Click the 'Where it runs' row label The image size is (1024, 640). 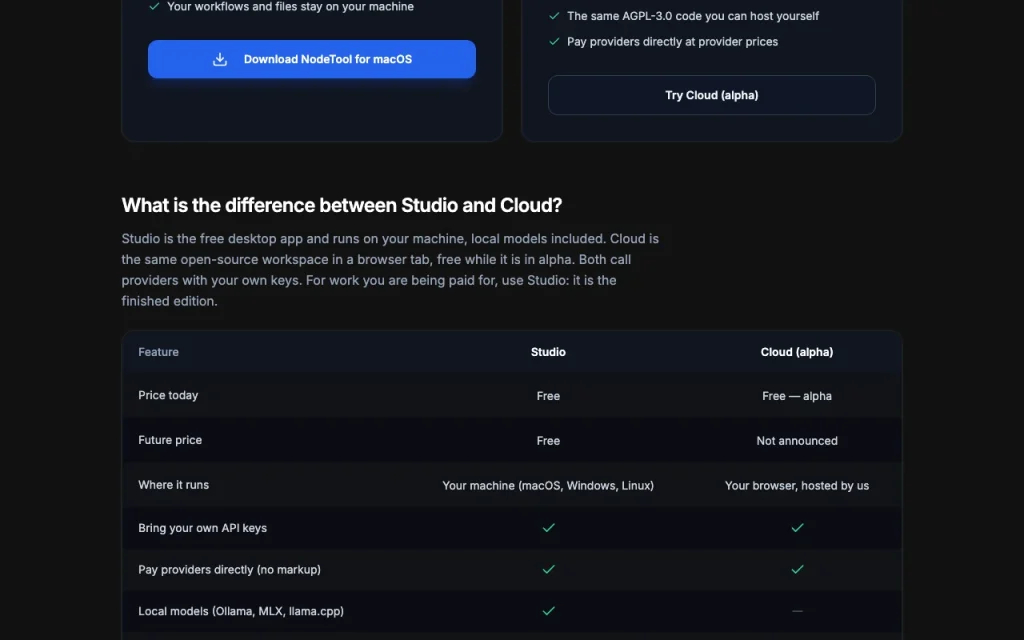[x=173, y=485]
